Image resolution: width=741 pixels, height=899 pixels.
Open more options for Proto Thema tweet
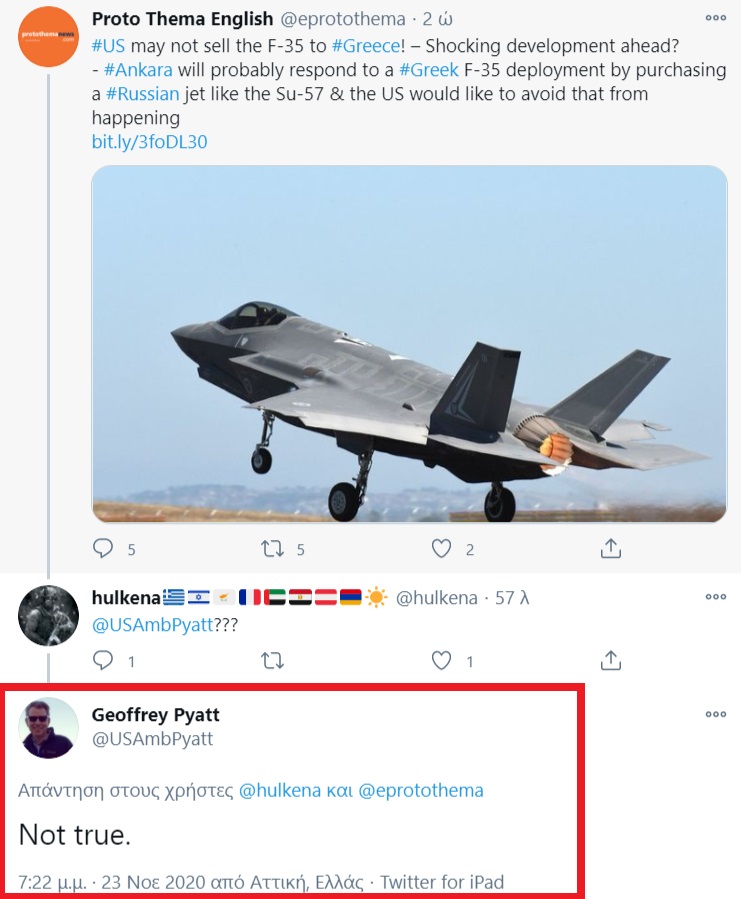pyautogui.click(x=715, y=18)
